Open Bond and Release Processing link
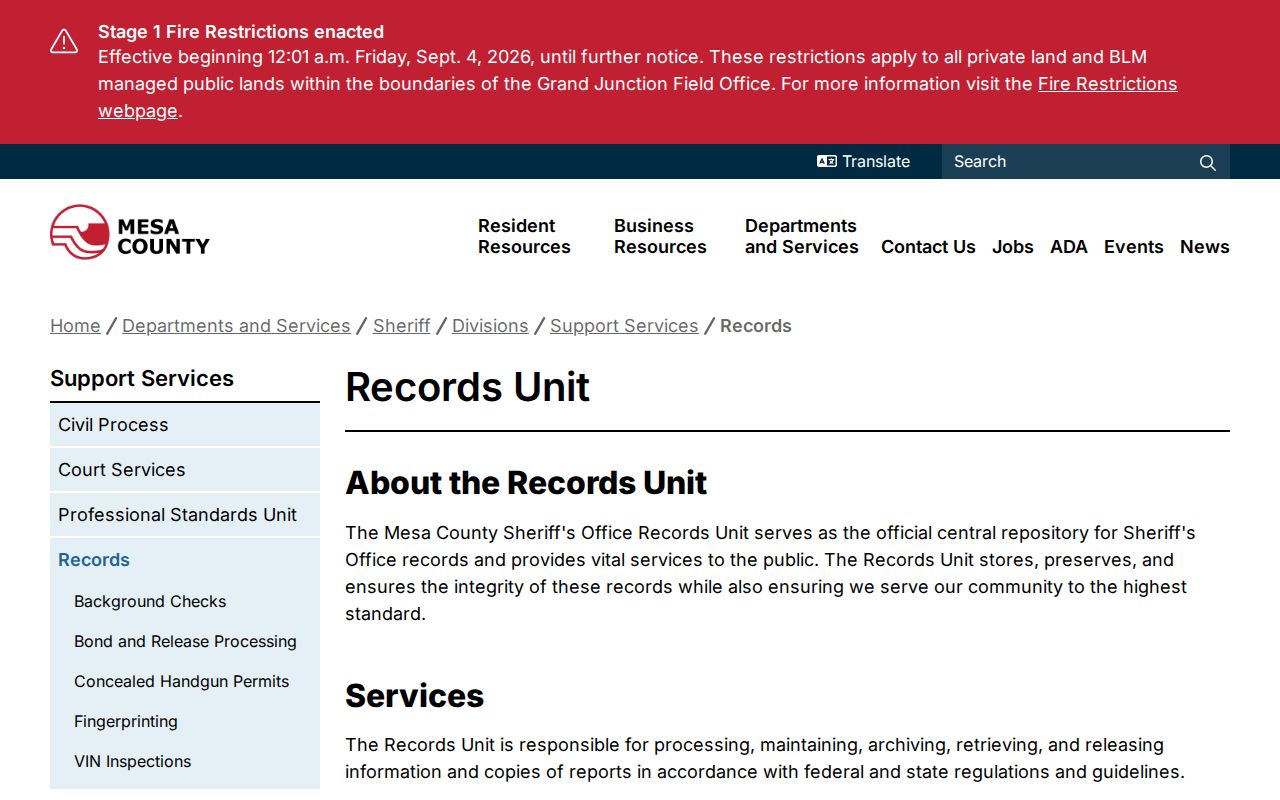The height and width of the screenshot is (800, 1280). 185,641
